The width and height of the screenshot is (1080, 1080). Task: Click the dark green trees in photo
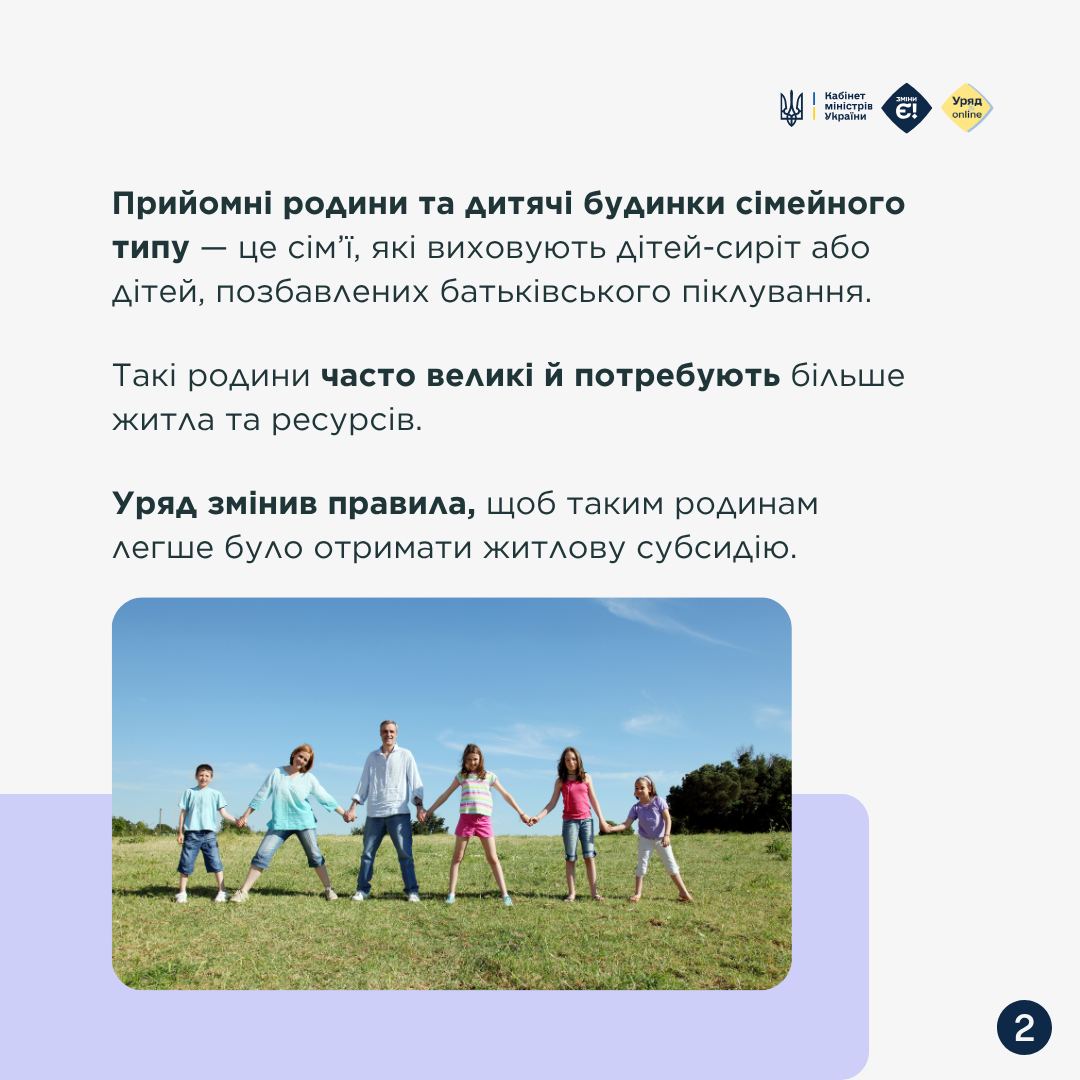pos(735,790)
